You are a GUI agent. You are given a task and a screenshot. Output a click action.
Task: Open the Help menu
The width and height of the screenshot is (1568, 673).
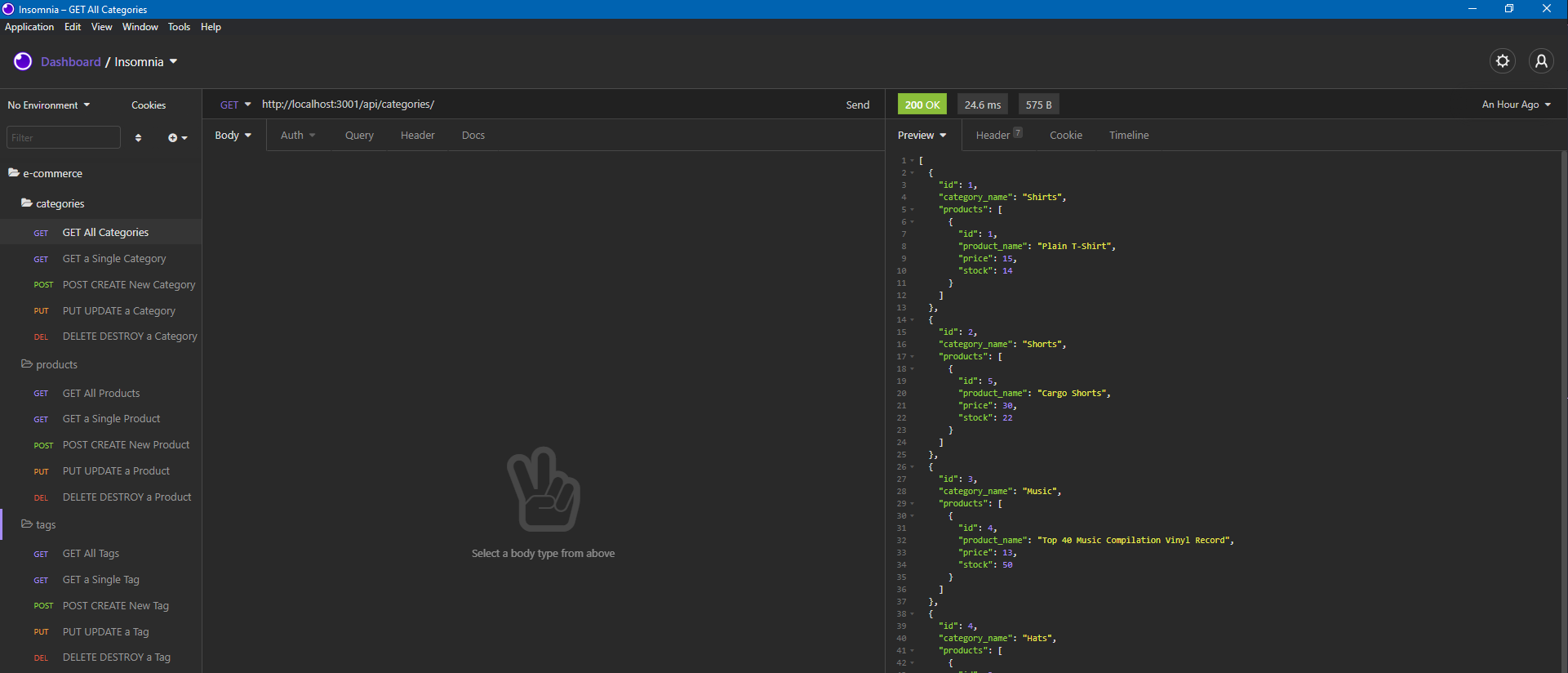(211, 27)
